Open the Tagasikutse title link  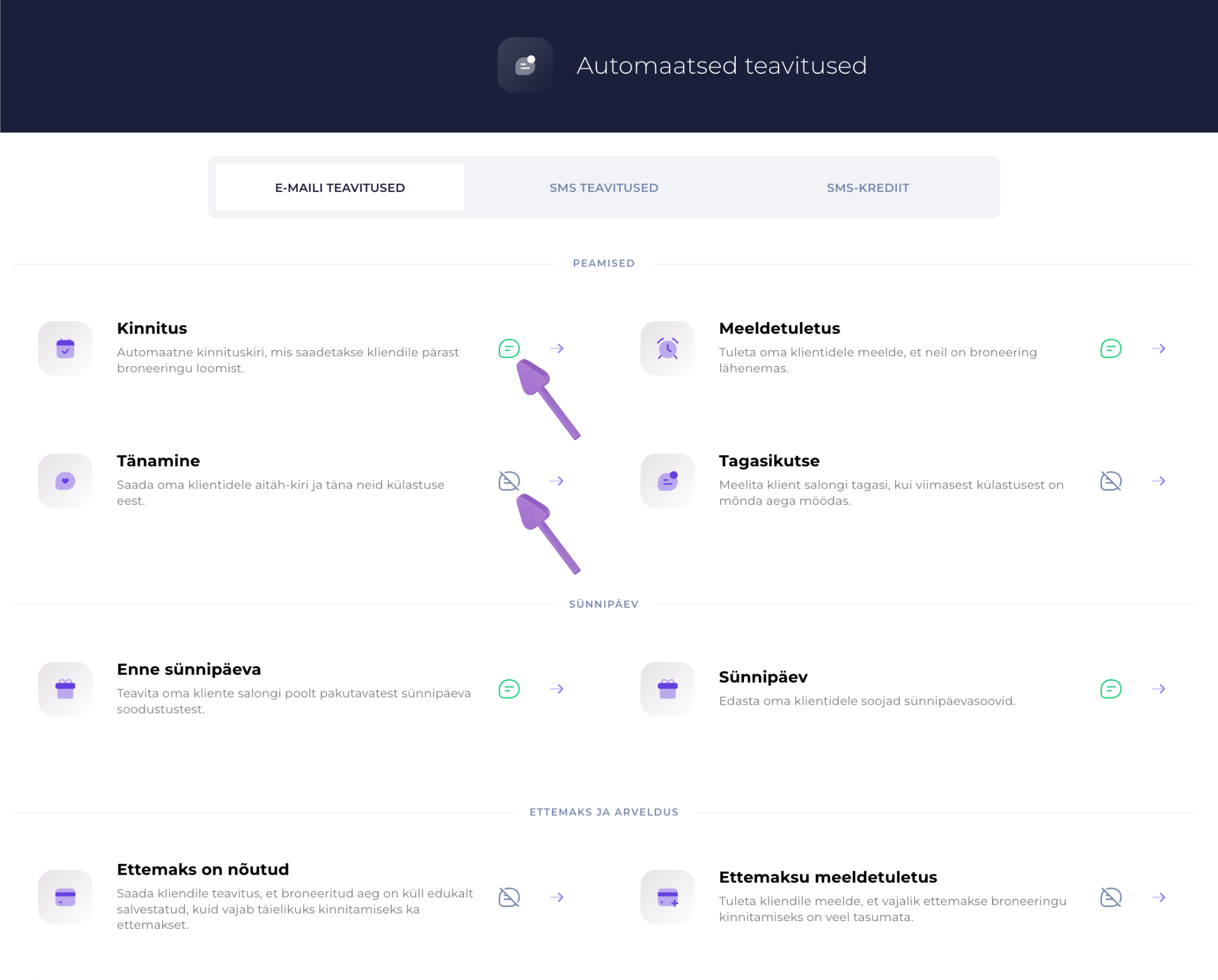tap(769, 461)
